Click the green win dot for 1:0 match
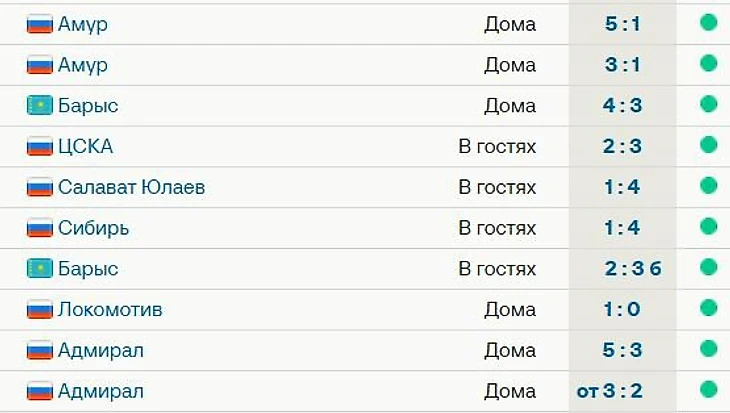 (709, 308)
